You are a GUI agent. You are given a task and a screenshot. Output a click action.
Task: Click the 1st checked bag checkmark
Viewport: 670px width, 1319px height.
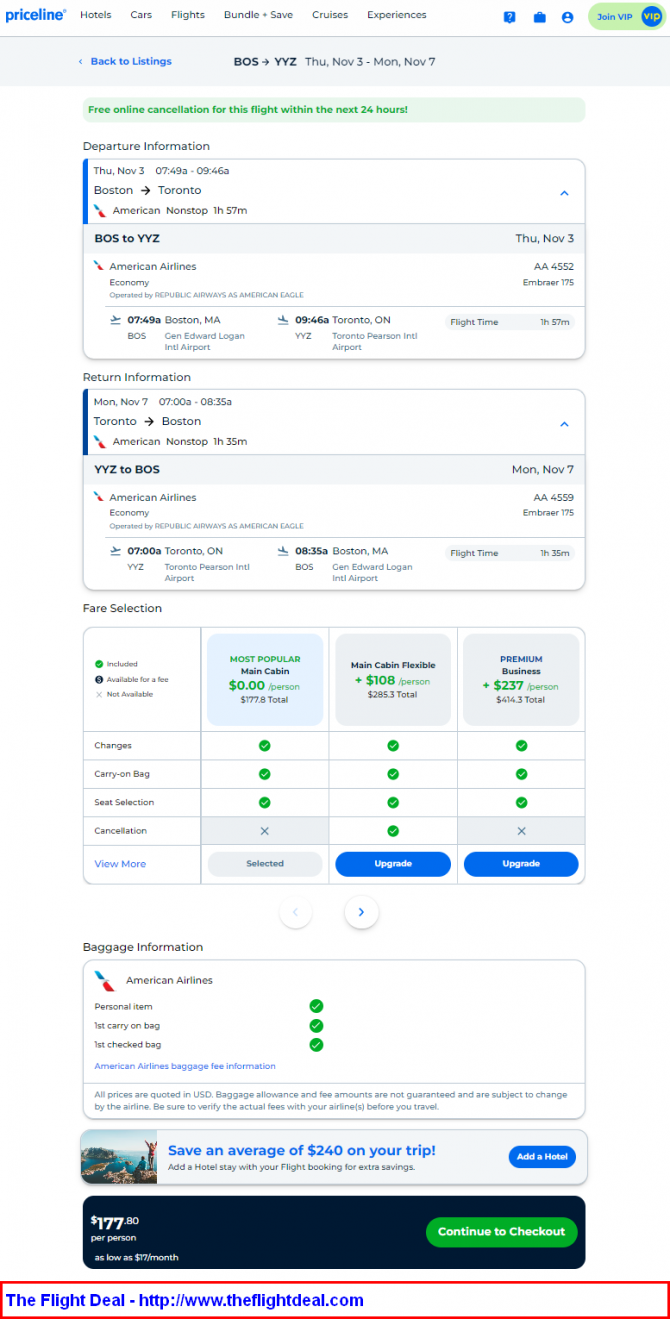point(316,1044)
